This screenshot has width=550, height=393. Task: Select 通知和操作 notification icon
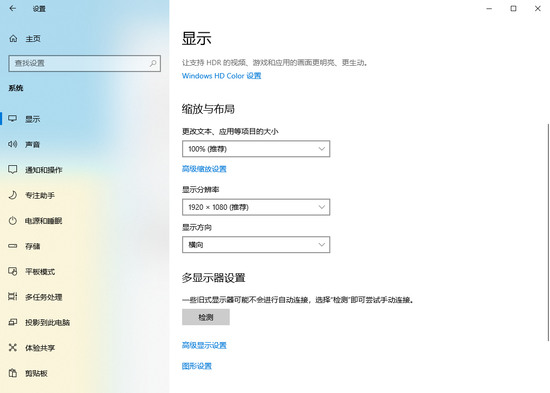(13, 170)
